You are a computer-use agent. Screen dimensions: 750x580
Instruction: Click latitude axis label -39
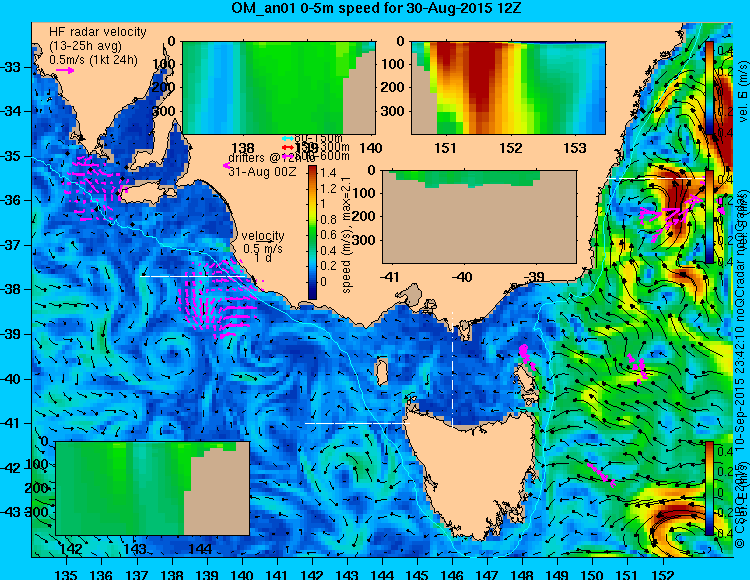[x=11, y=334]
